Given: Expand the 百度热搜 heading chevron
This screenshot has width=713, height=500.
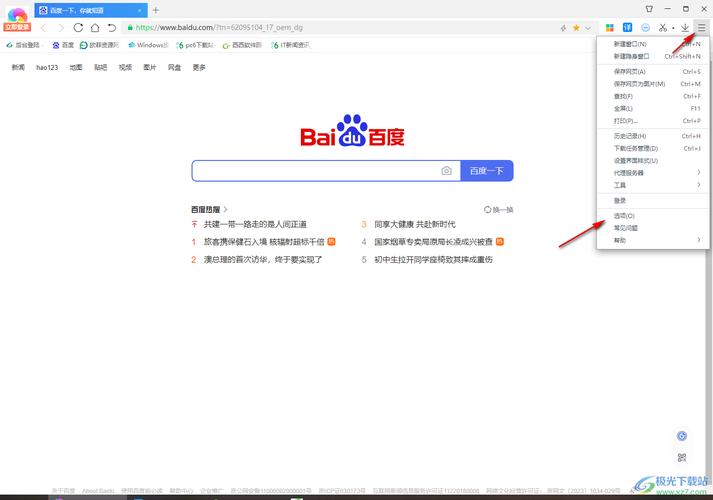Looking at the screenshot, I should coord(225,210).
